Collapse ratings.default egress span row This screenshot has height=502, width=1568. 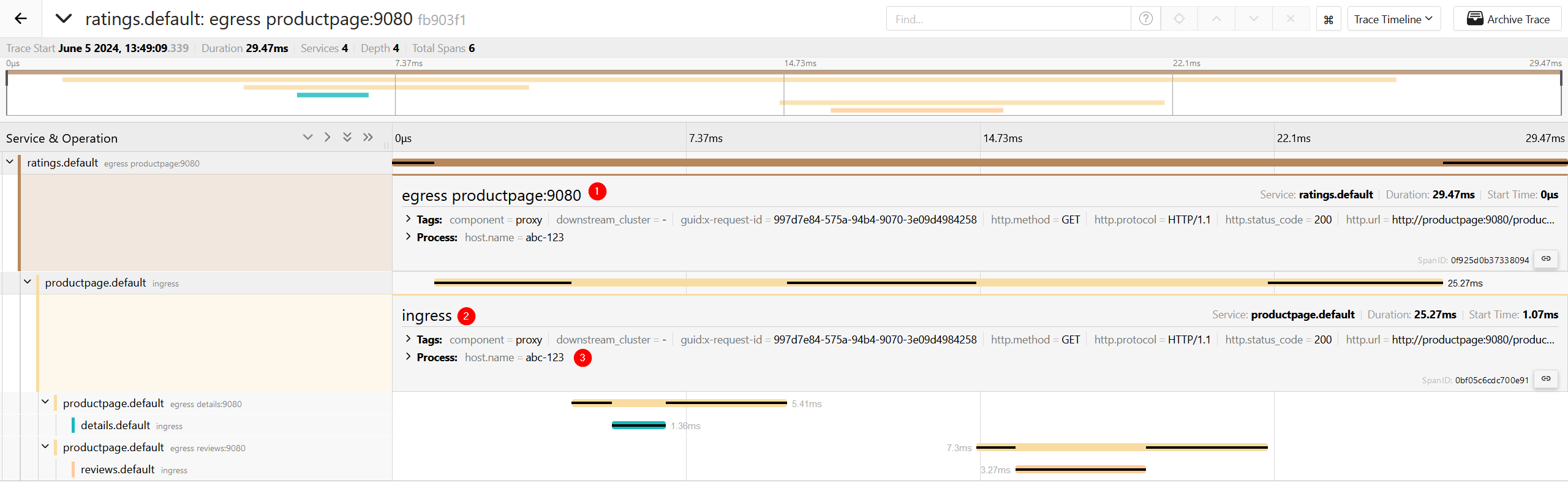pos(10,162)
